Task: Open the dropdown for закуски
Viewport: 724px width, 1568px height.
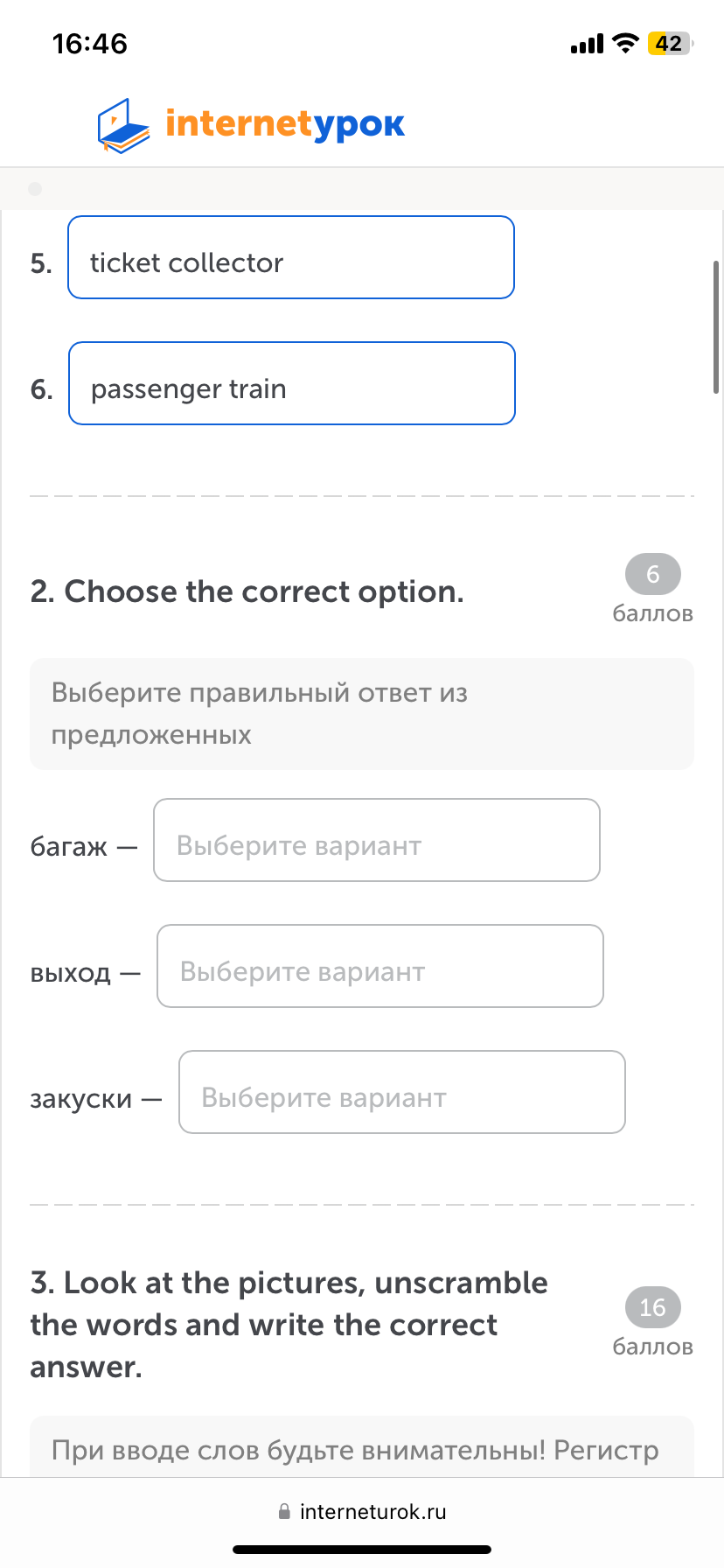Action: point(401,1092)
